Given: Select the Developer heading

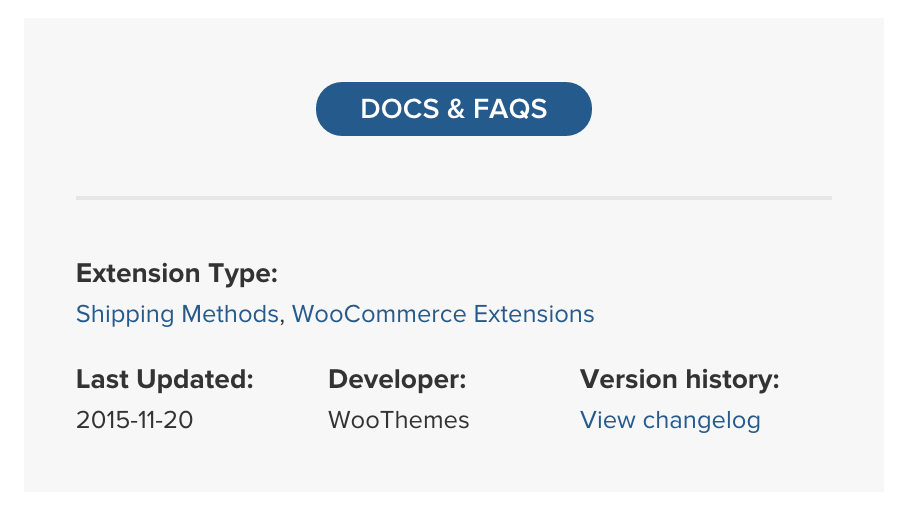Looking at the screenshot, I should 397,380.
